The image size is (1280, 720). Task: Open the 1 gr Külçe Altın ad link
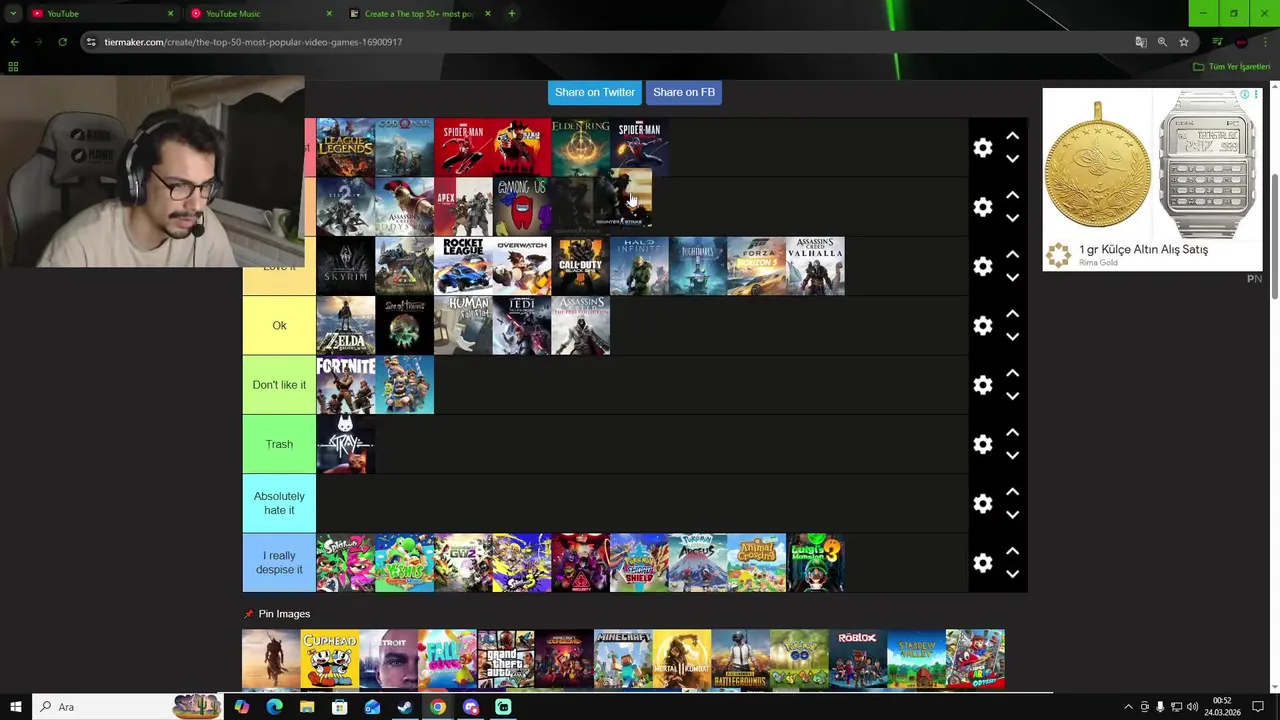[x=1143, y=250]
